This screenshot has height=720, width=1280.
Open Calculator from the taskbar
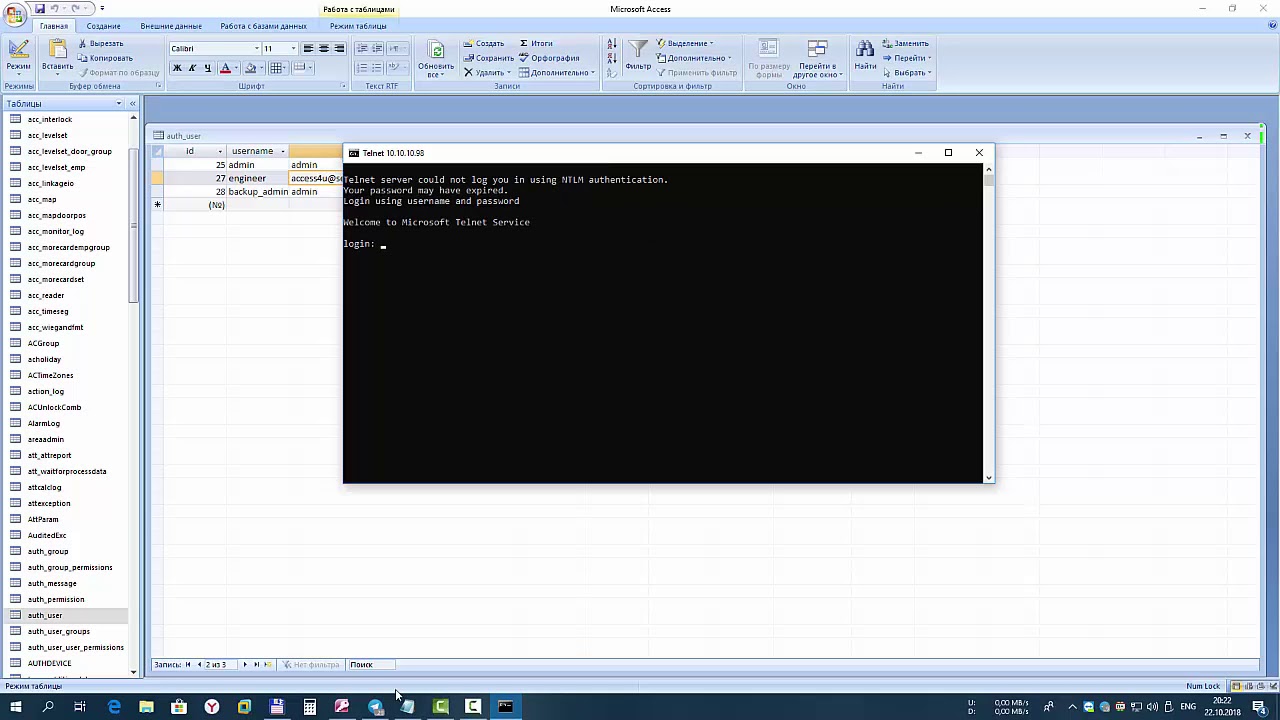310,707
